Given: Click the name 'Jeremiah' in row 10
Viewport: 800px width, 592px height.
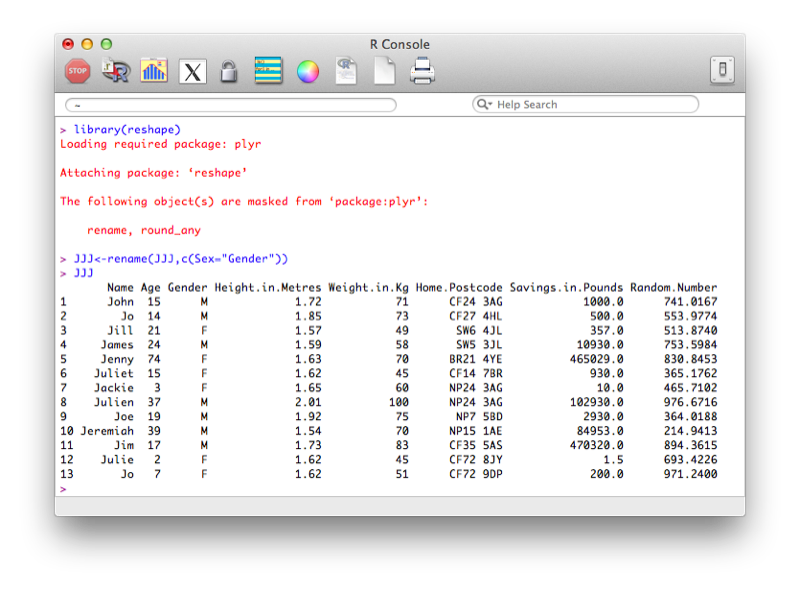Looking at the screenshot, I should (107, 431).
